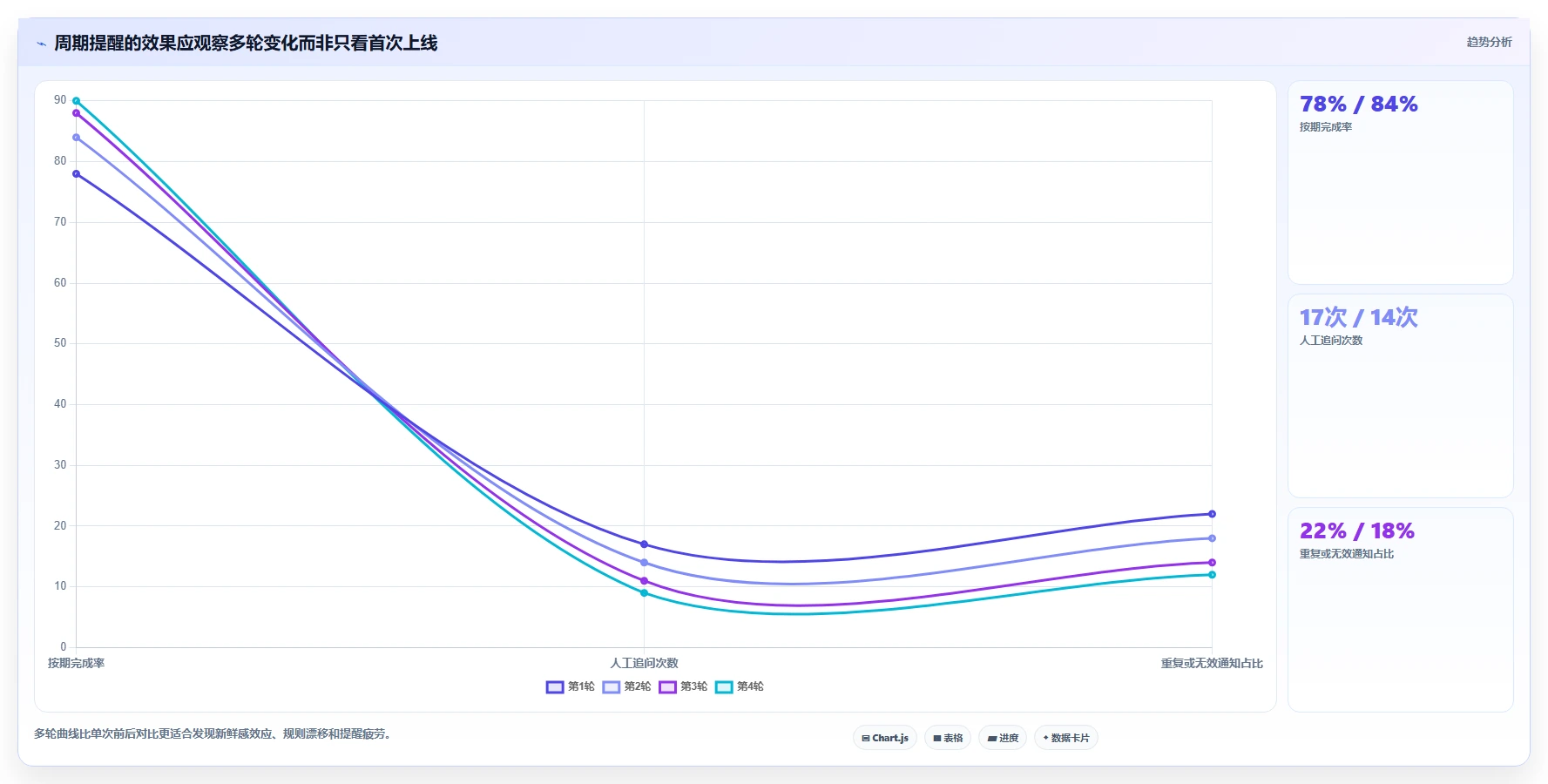The height and width of the screenshot is (784, 1548).
Task: Click the y-axis label 90
Action: [60, 100]
